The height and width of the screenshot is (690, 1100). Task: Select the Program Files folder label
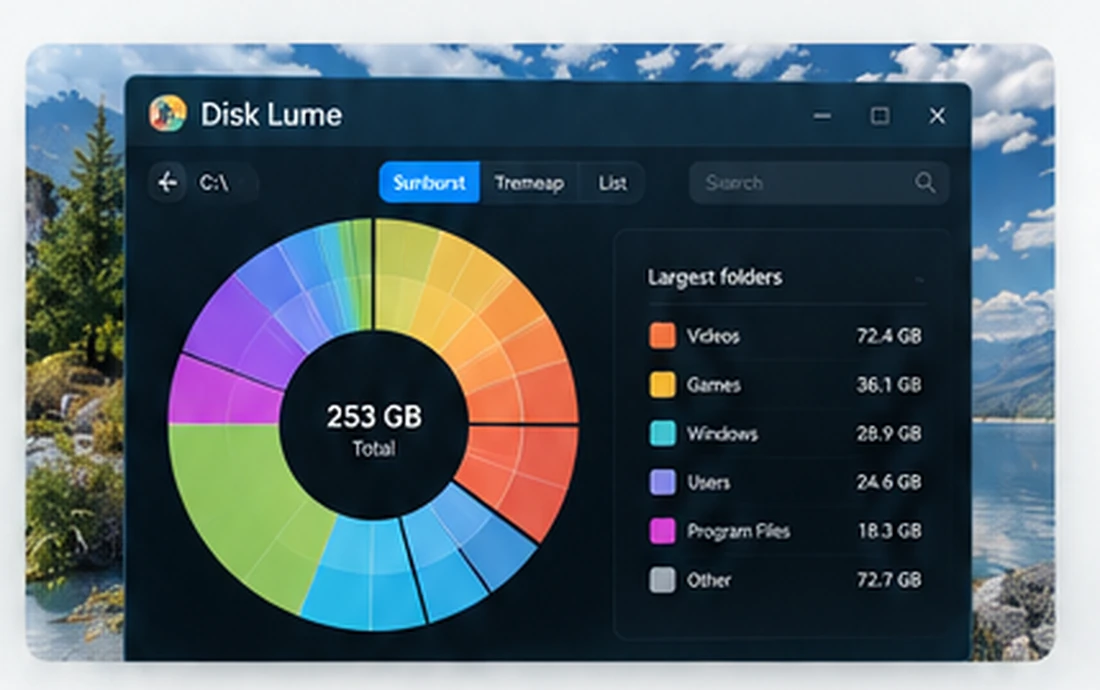(x=738, y=531)
